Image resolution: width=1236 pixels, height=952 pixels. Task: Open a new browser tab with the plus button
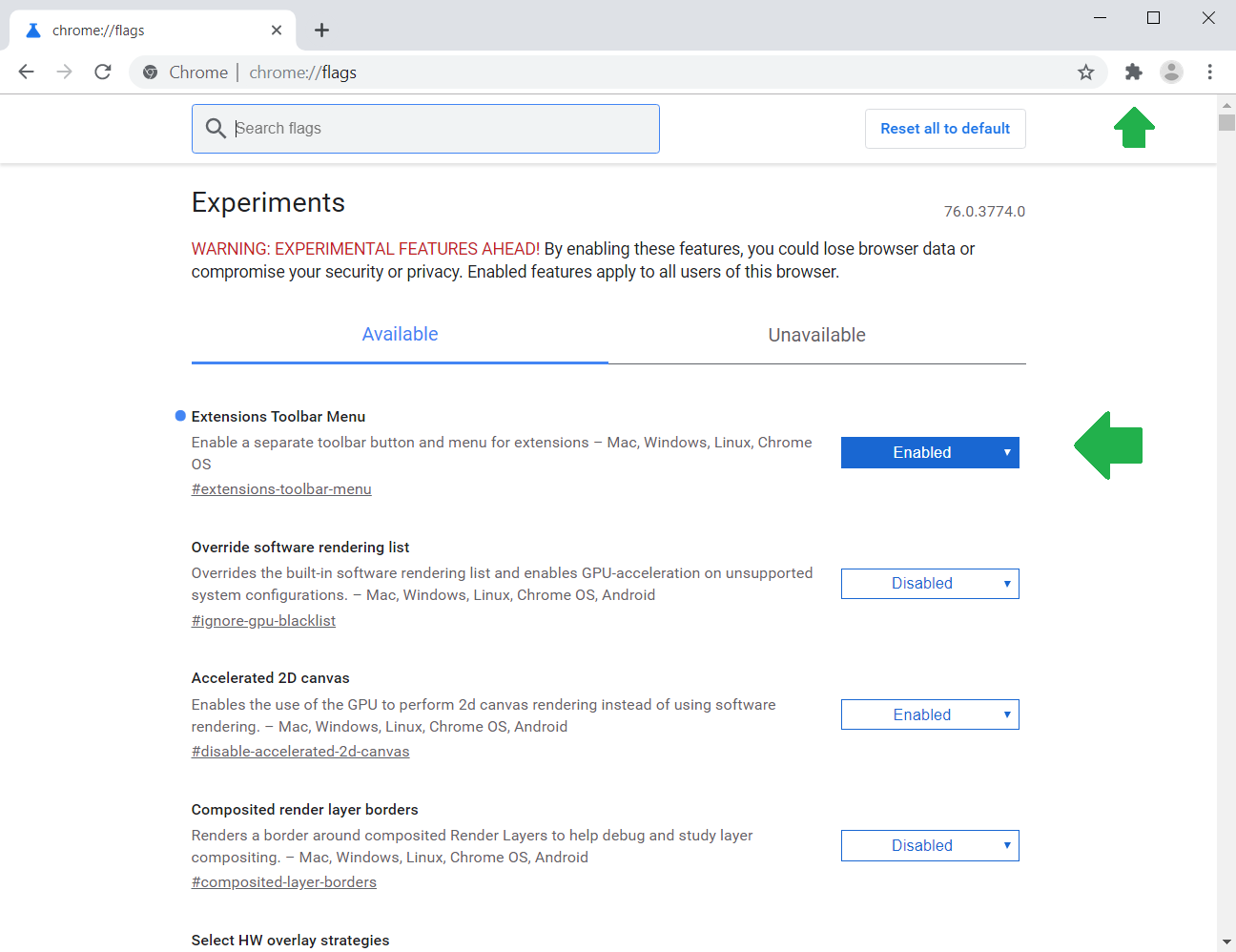[x=321, y=30]
